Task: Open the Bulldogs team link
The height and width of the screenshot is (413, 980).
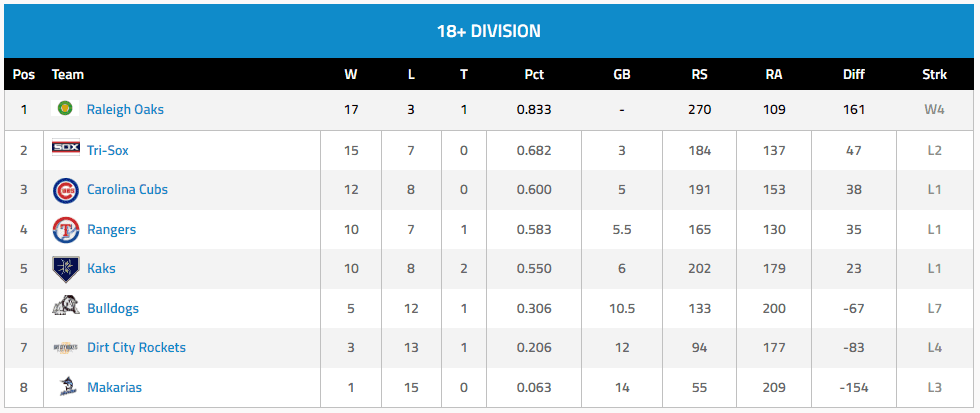Action: coord(113,309)
